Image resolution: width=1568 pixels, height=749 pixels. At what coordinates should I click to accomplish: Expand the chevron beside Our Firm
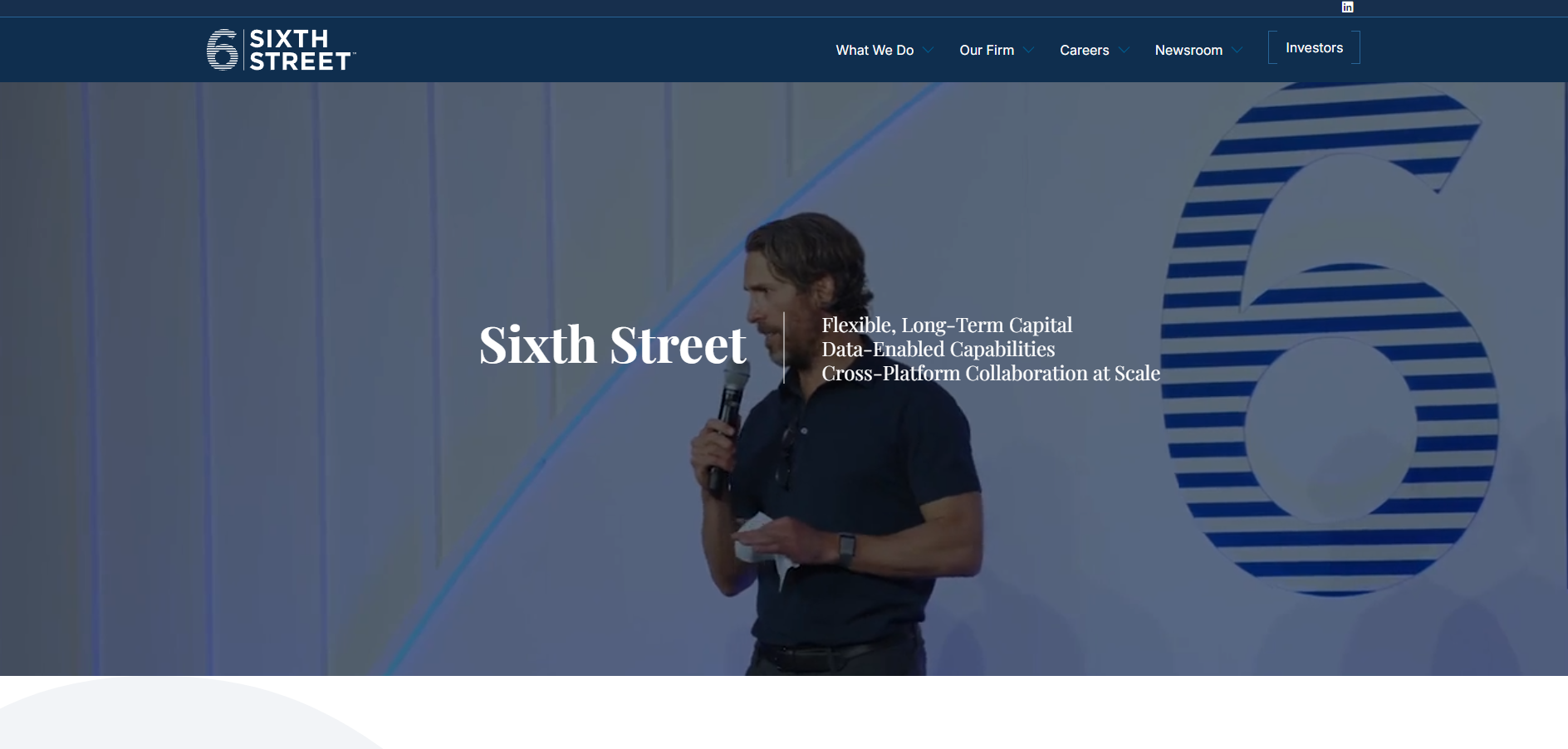1029,51
